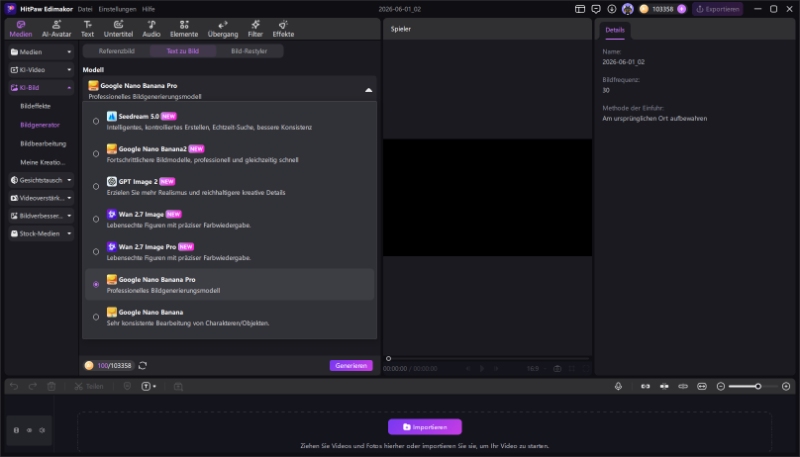Expand the Medien sidebar section
Viewport: 800px width, 457px height.
41,52
